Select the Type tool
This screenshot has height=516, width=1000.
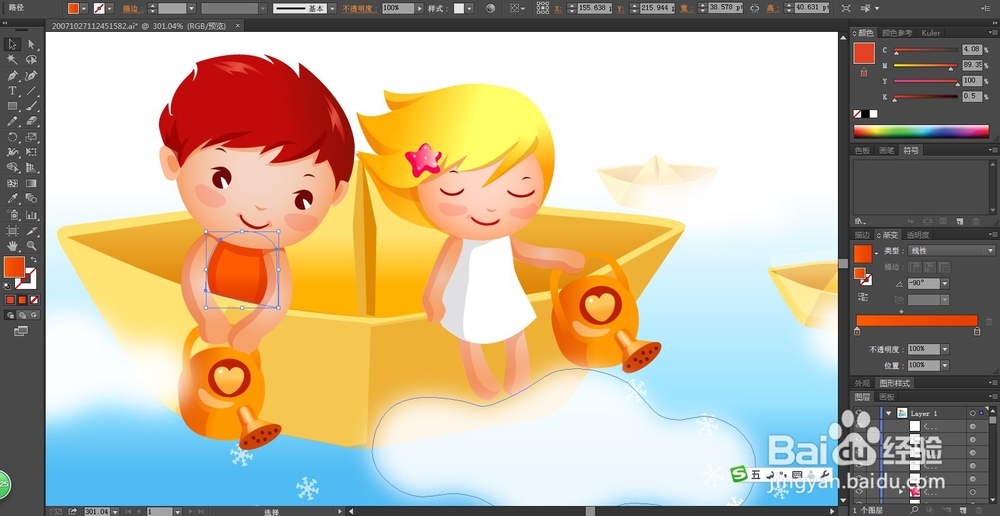[12, 91]
